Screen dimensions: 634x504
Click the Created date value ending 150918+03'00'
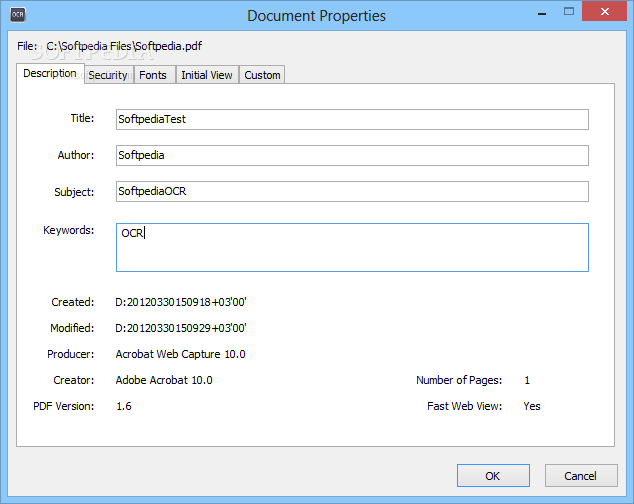(181, 302)
